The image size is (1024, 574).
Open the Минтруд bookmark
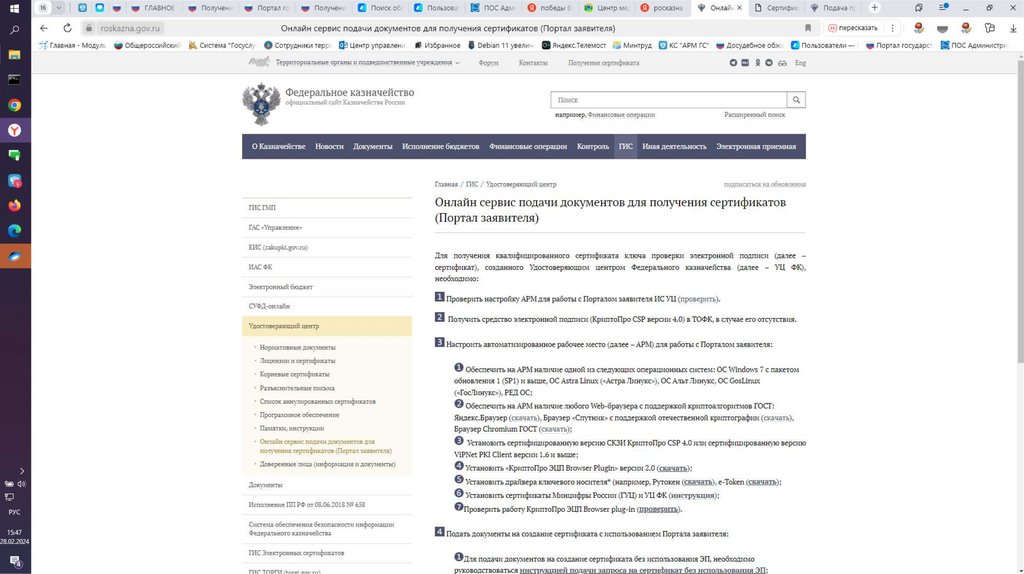(x=632, y=45)
